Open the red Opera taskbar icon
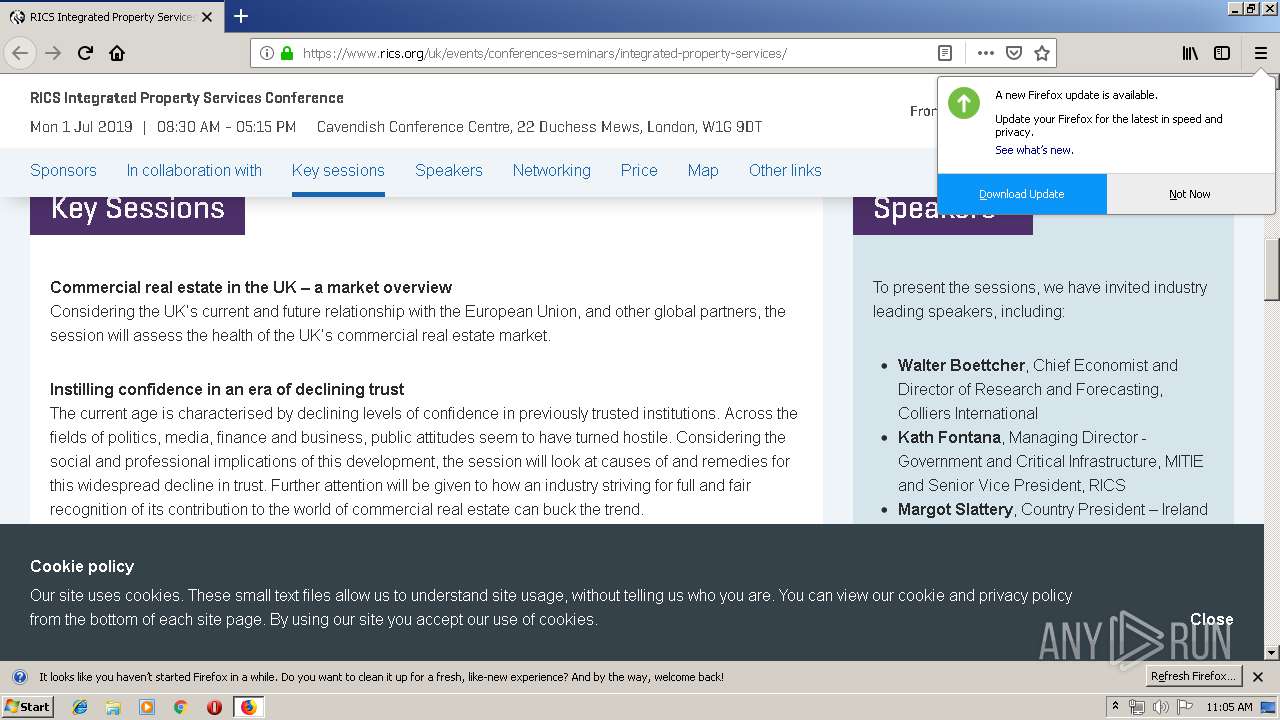 pos(214,707)
